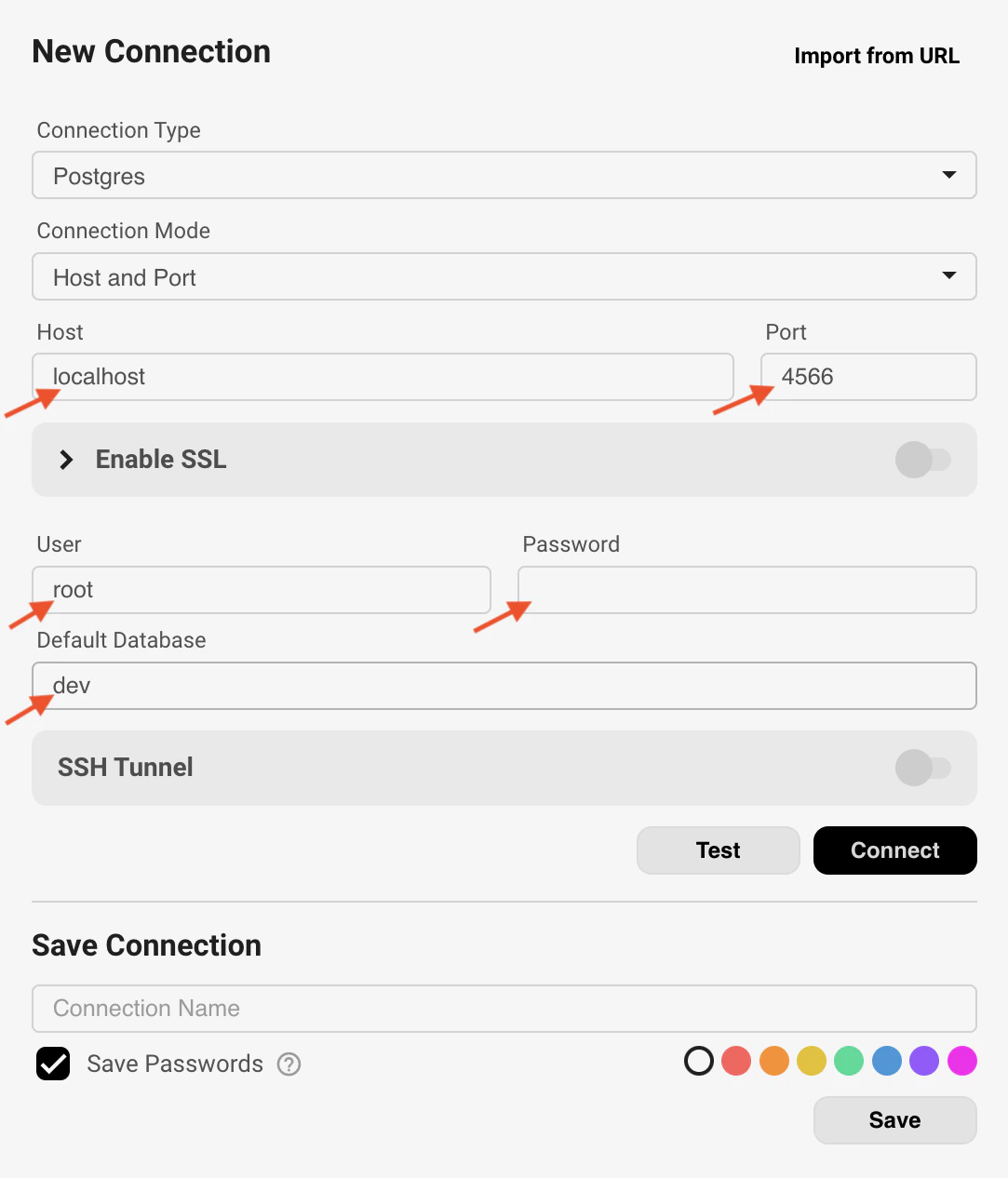Click Import from URL link
This screenshot has width=1008, height=1178.
[877, 56]
